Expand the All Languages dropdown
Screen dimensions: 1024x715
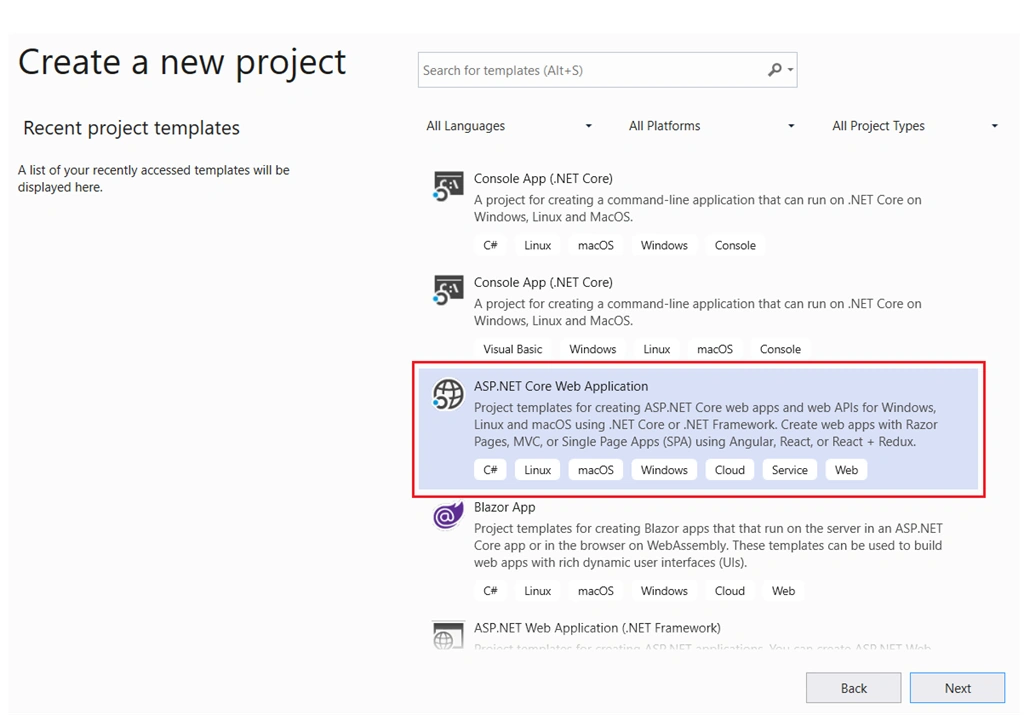(x=509, y=125)
